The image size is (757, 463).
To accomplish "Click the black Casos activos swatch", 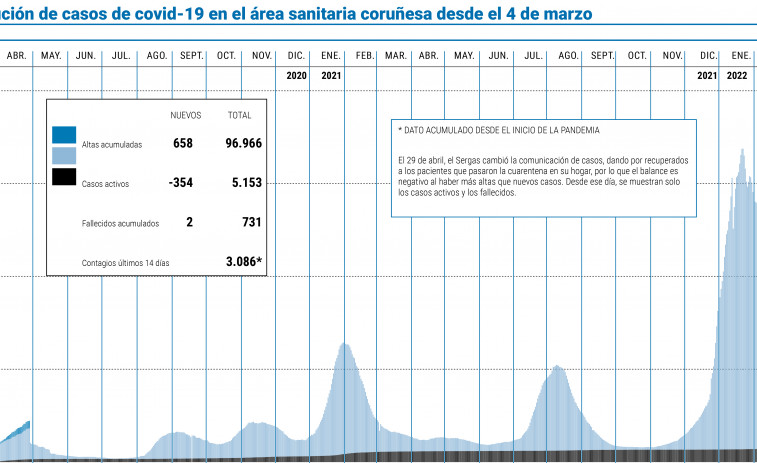I will 64,177.
